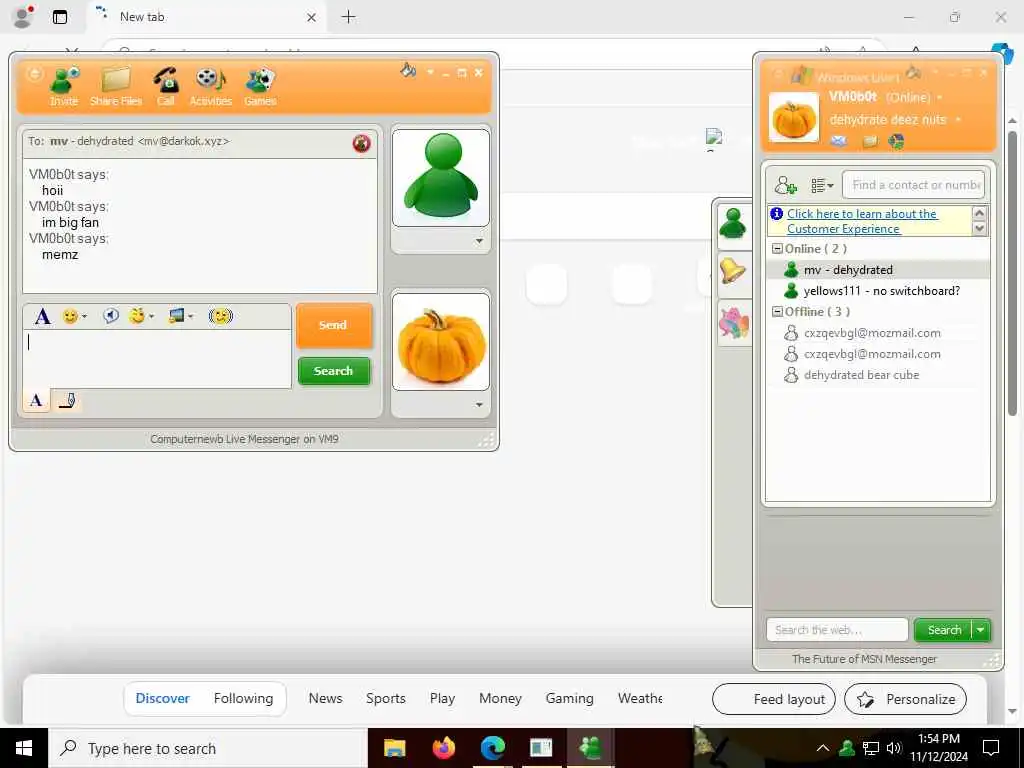This screenshot has width=1024, height=768.
Task: Open dropdown under pumpkin picture in conversation
Action: pyautogui.click(x=479, y=405)
